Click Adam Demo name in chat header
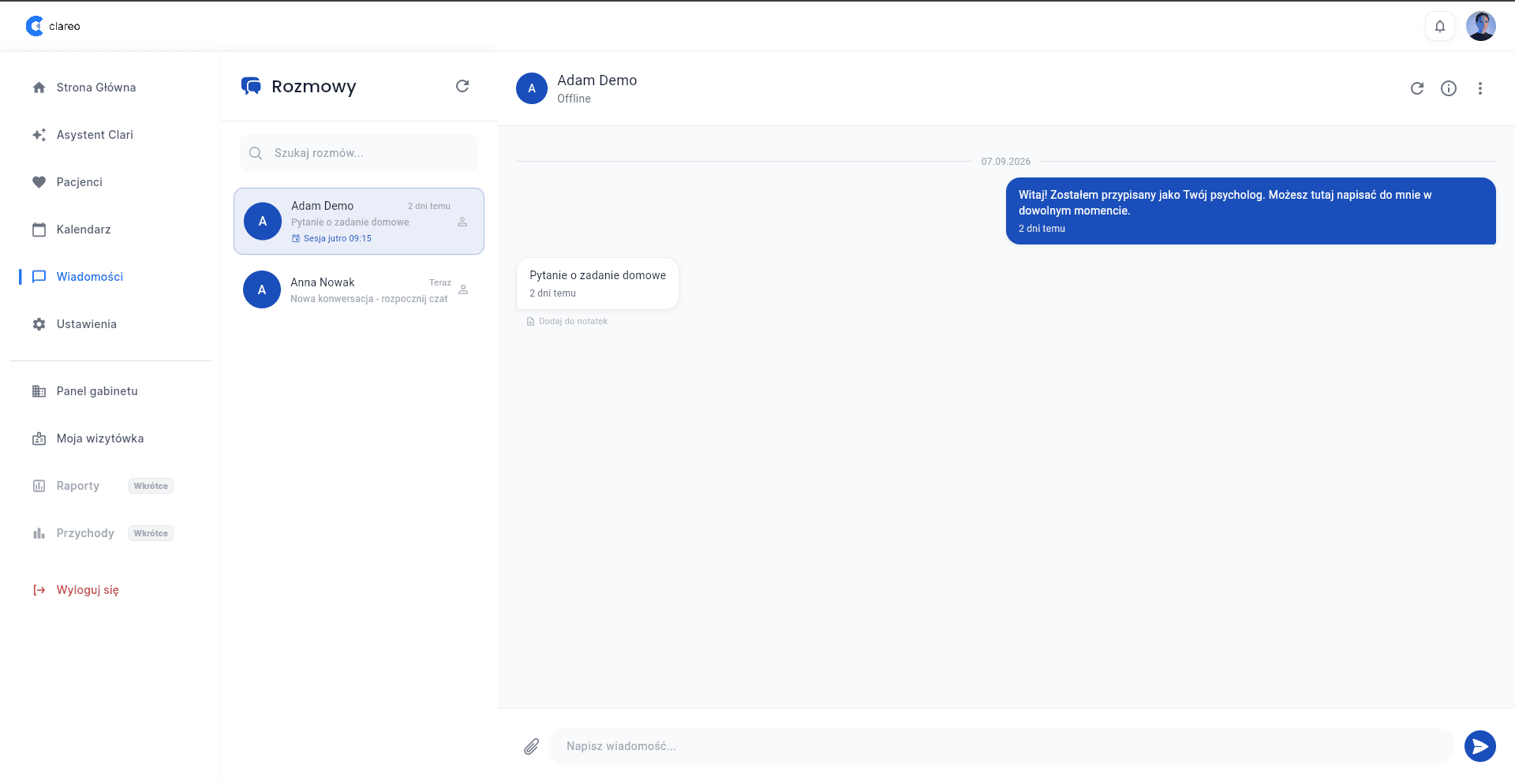 coord(597,80)
